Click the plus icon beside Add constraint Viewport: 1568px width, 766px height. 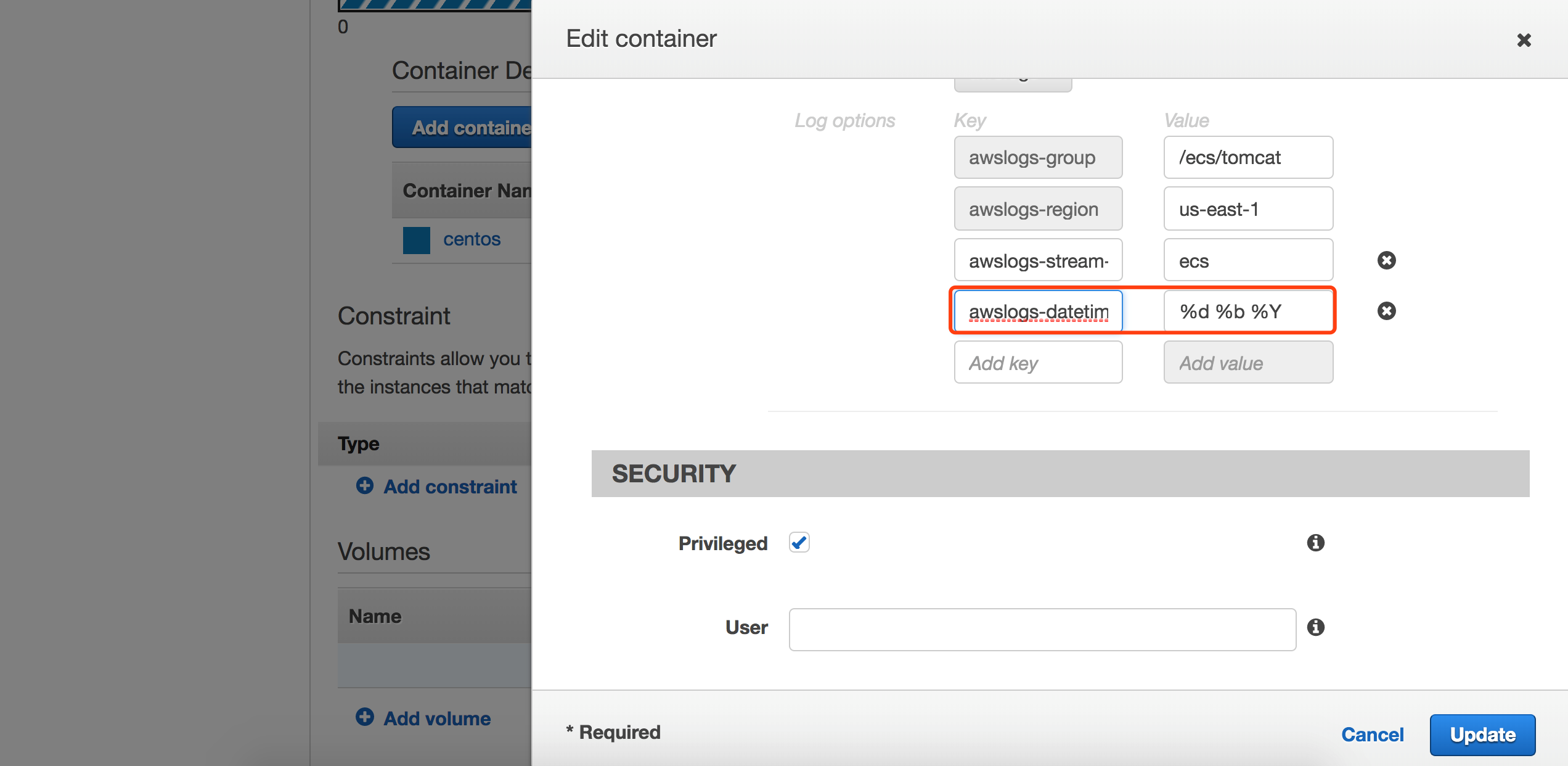[365, 486]
